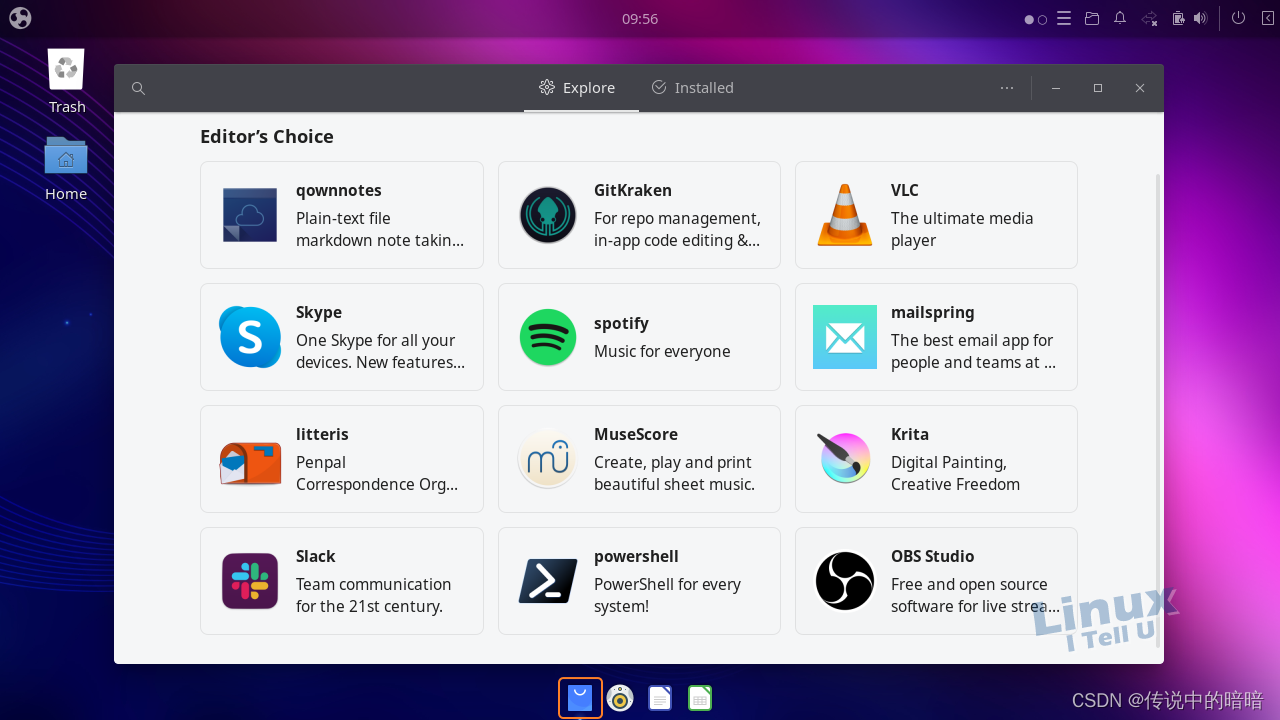Open the power session menu icon

click(x=1238, y=18)
